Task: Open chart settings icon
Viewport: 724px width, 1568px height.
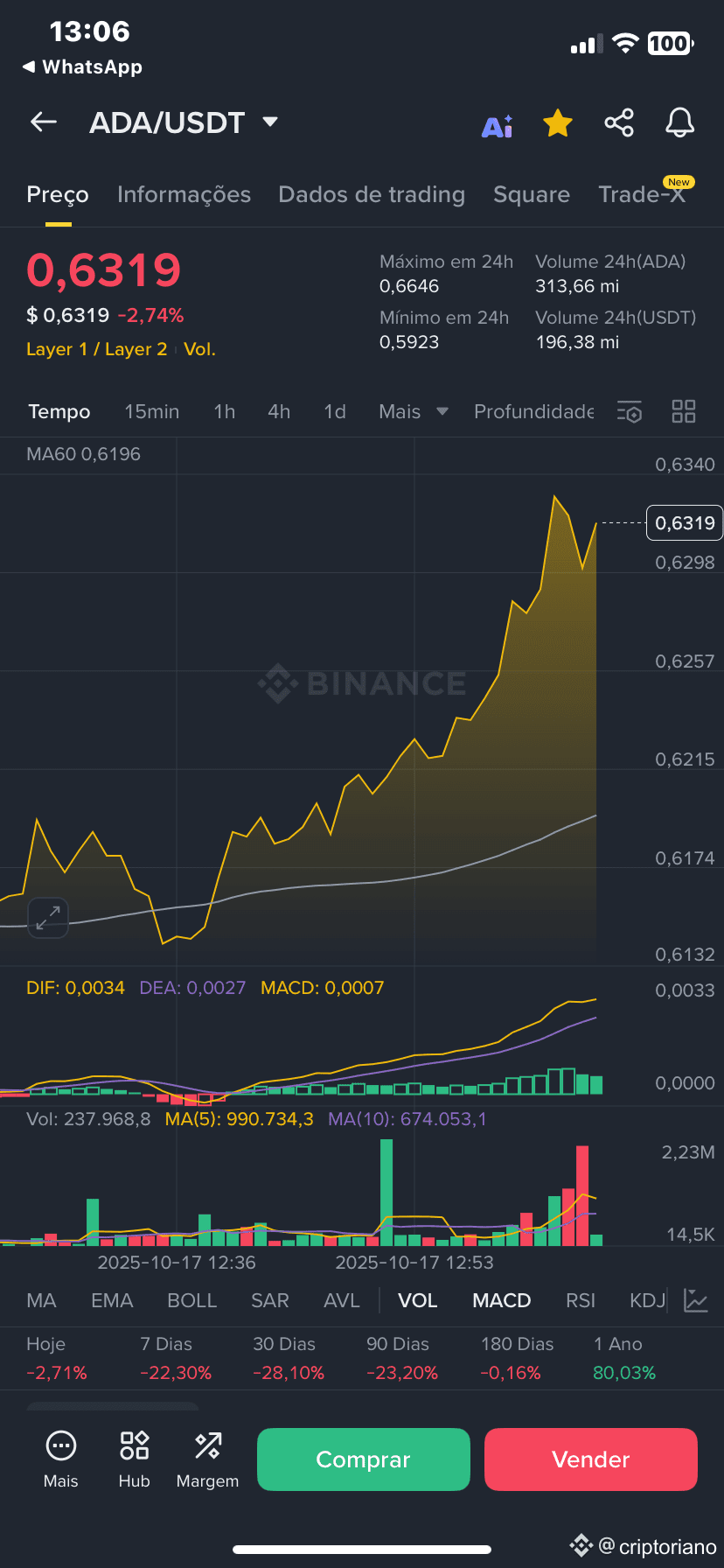Action: click(x=630, y=411)
